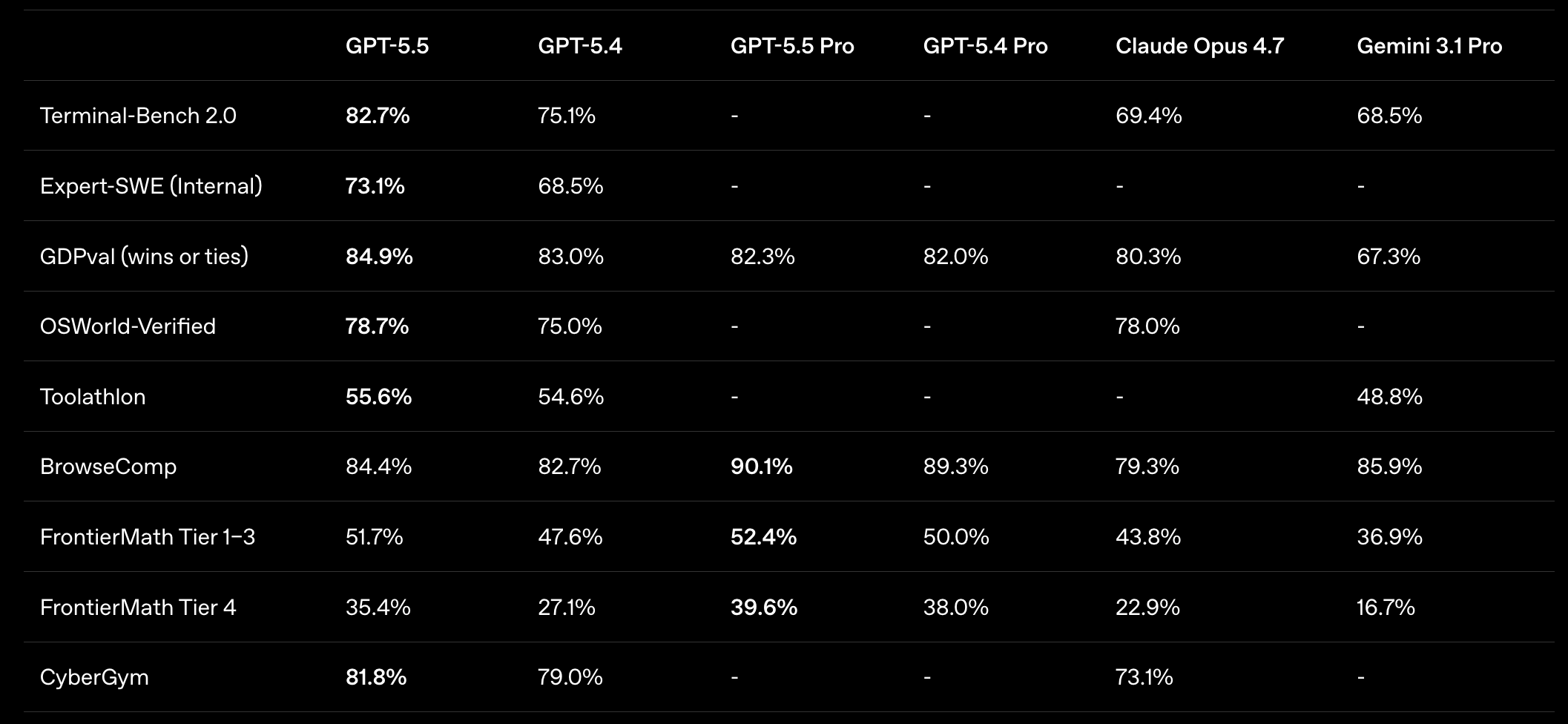Image resolution: width=1568 pixels, height=724 pixels.
Task: Select the Expert-SWE (Internal) row label
Action: (151, 185)
